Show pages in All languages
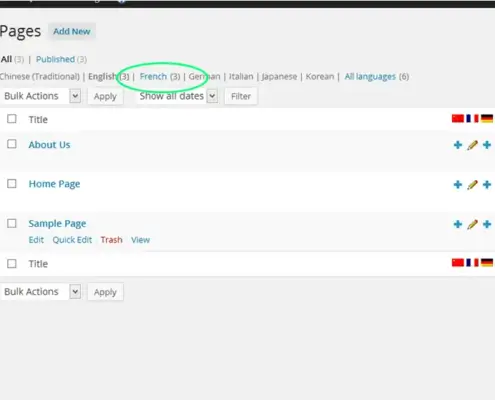This screenshot has height=400, width=495. [x=370, y=76]
